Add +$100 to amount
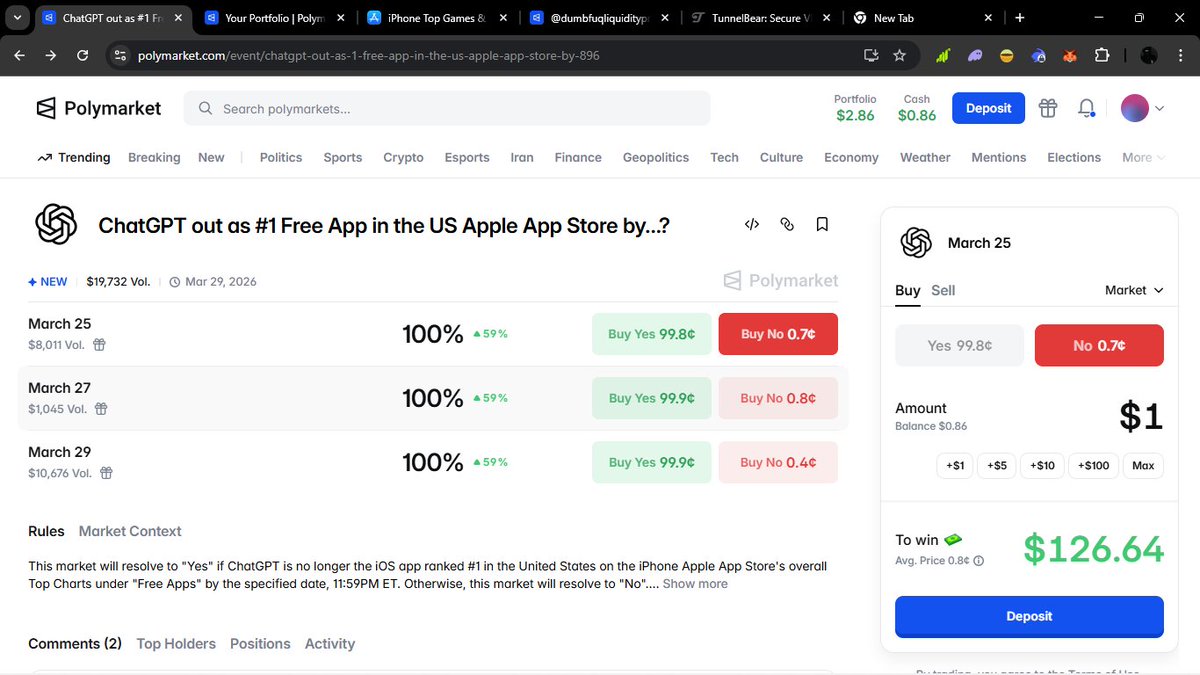 click(x=1094, y=465)
